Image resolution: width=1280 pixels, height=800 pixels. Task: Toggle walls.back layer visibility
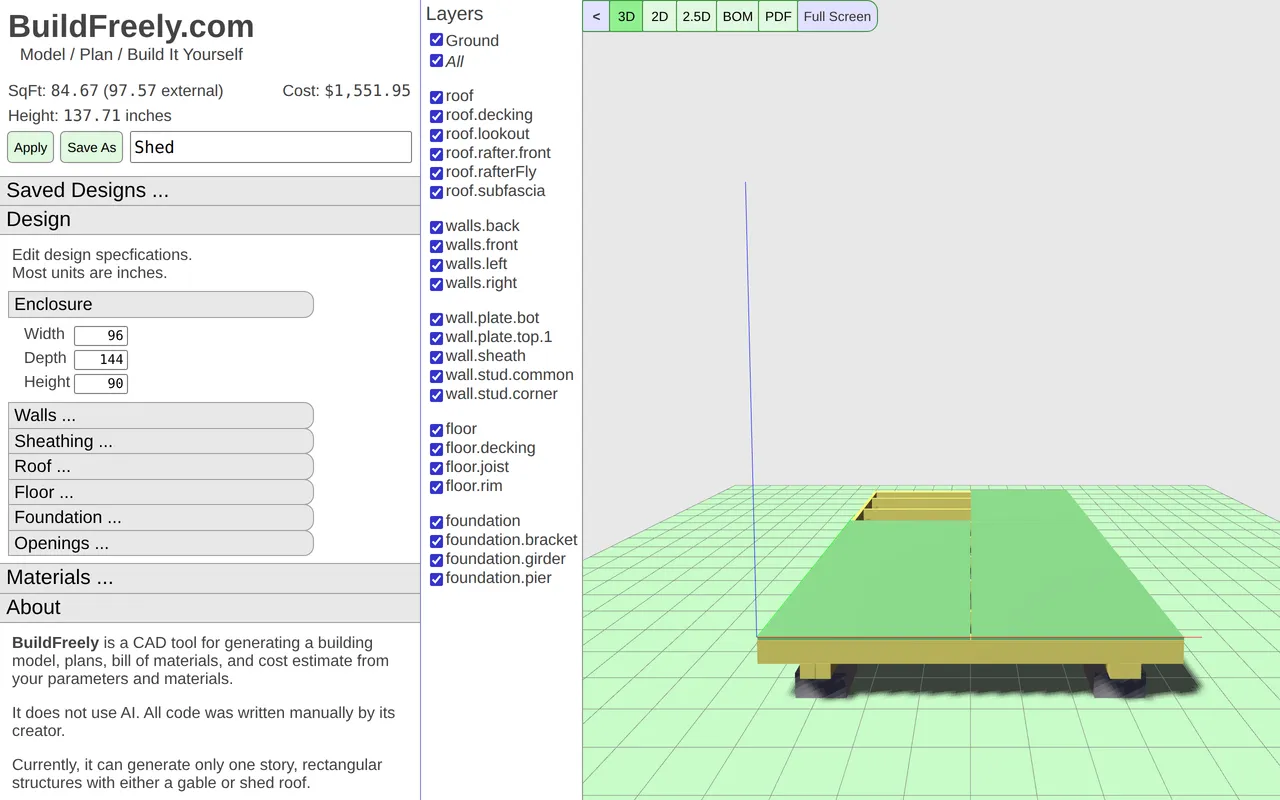click(x=436, y=227)
